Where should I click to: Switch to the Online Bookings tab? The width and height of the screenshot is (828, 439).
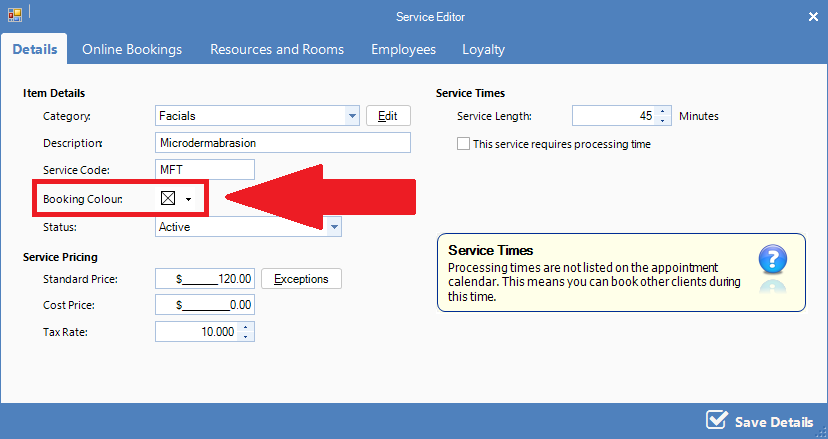(132, 49)
